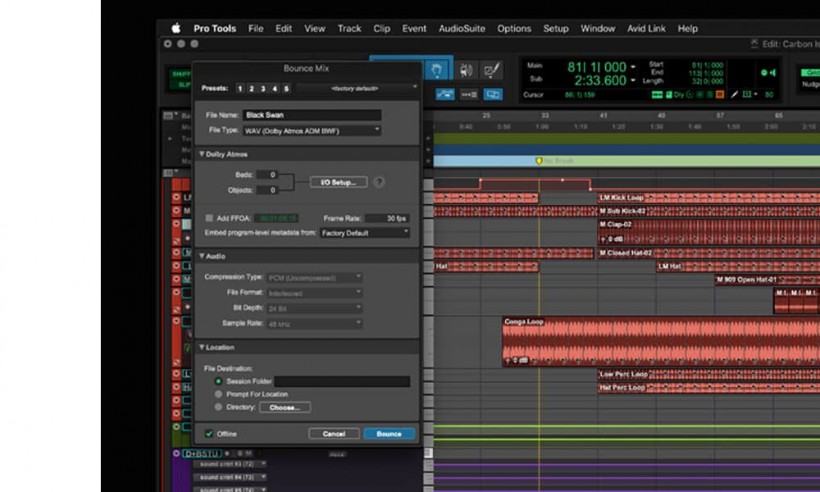820x492 pixels.
Task: Enable the Add FFOA checkbox
Action: point(209,218)
